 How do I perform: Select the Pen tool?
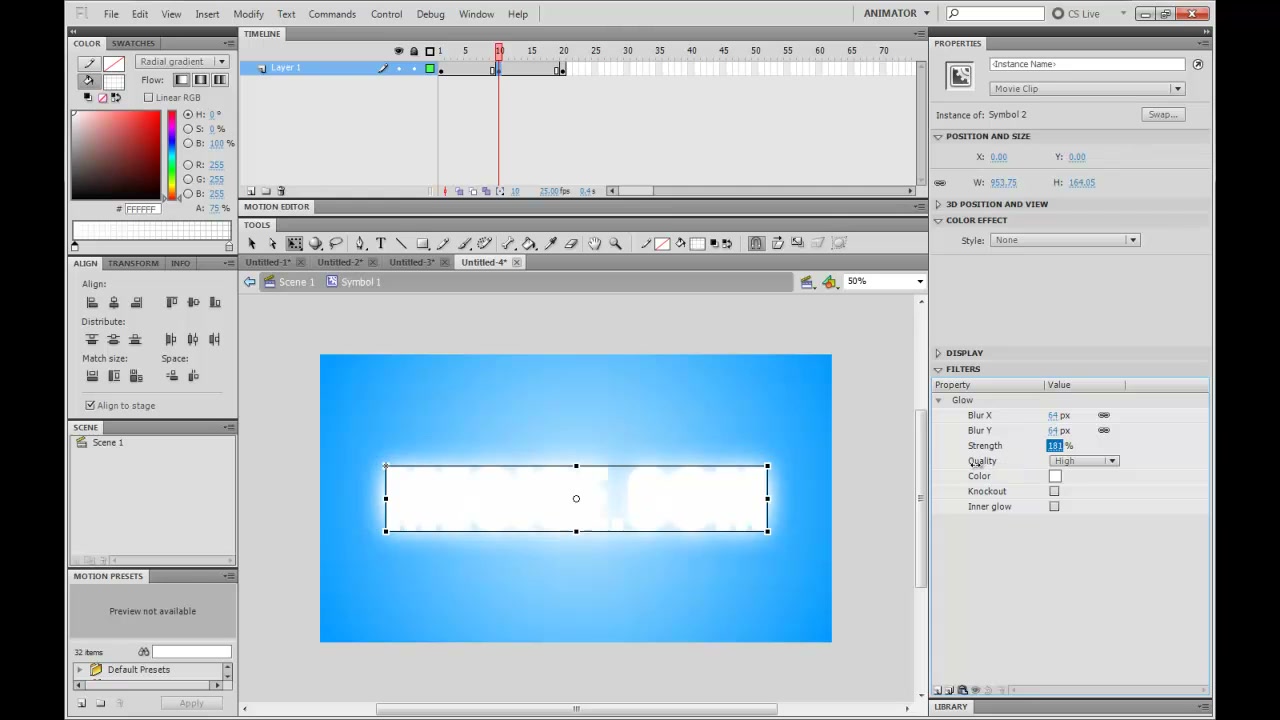tap(360, 243)
